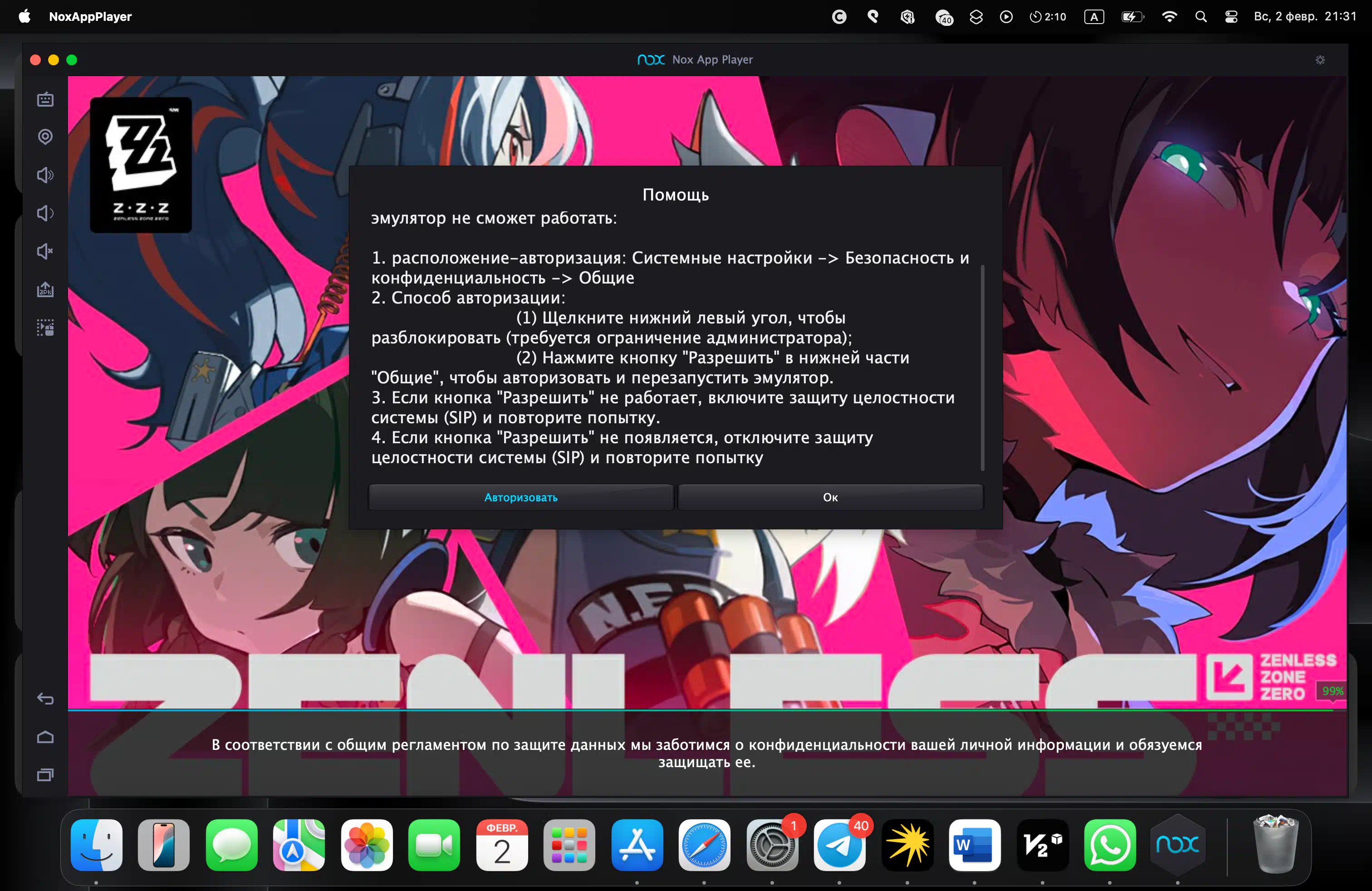Open Calendar from the Dock
This screenshot has height=891, width=1372.
(x=502, y=844)
